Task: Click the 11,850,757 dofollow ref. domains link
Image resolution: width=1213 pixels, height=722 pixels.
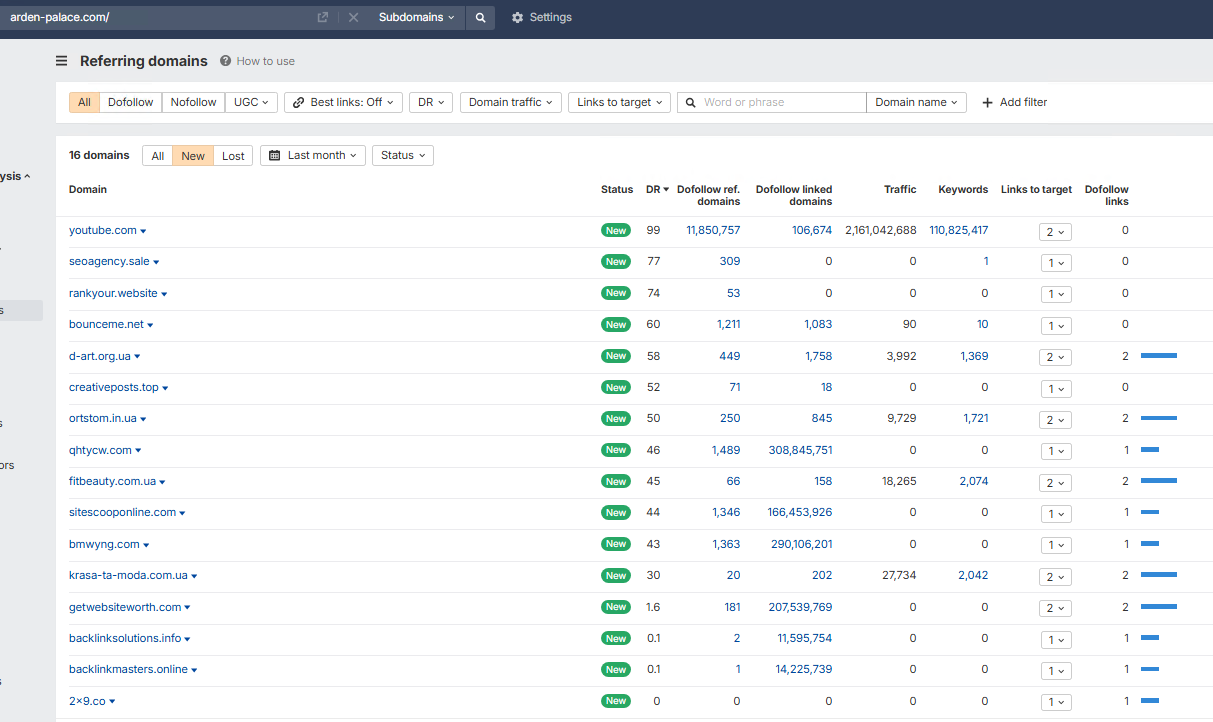Action: click(x=713, y=231)
